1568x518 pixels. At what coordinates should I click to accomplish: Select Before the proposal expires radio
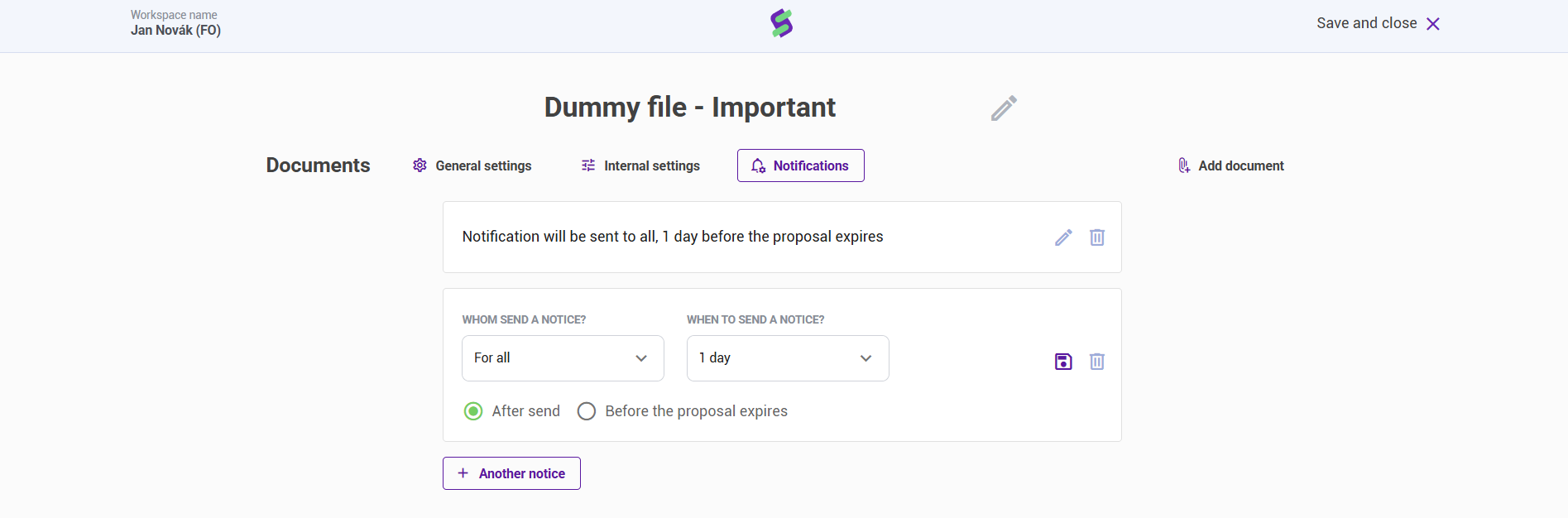click(587, 411)
